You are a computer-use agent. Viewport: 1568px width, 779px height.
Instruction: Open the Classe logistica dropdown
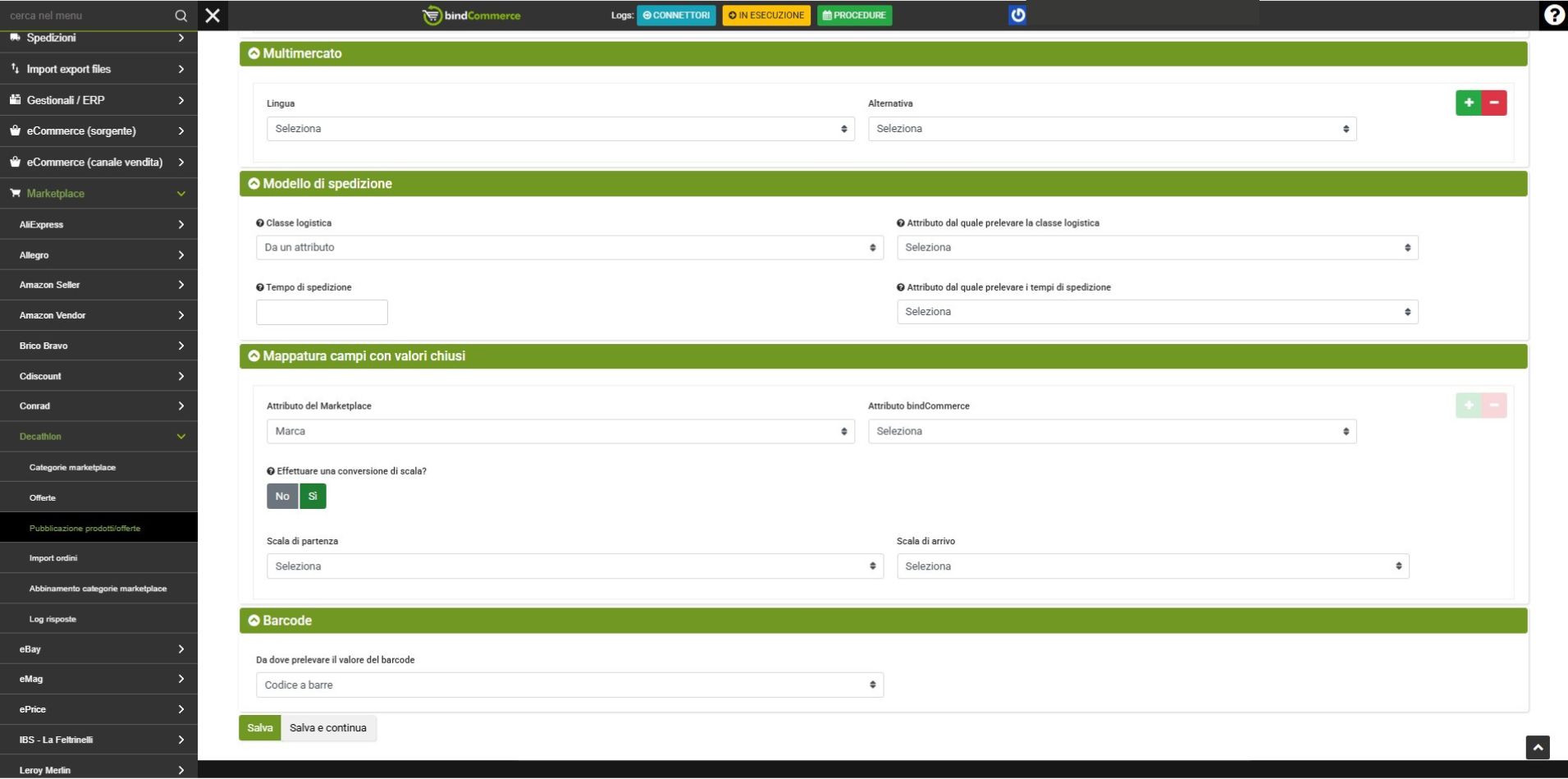(x=569, y=247)
